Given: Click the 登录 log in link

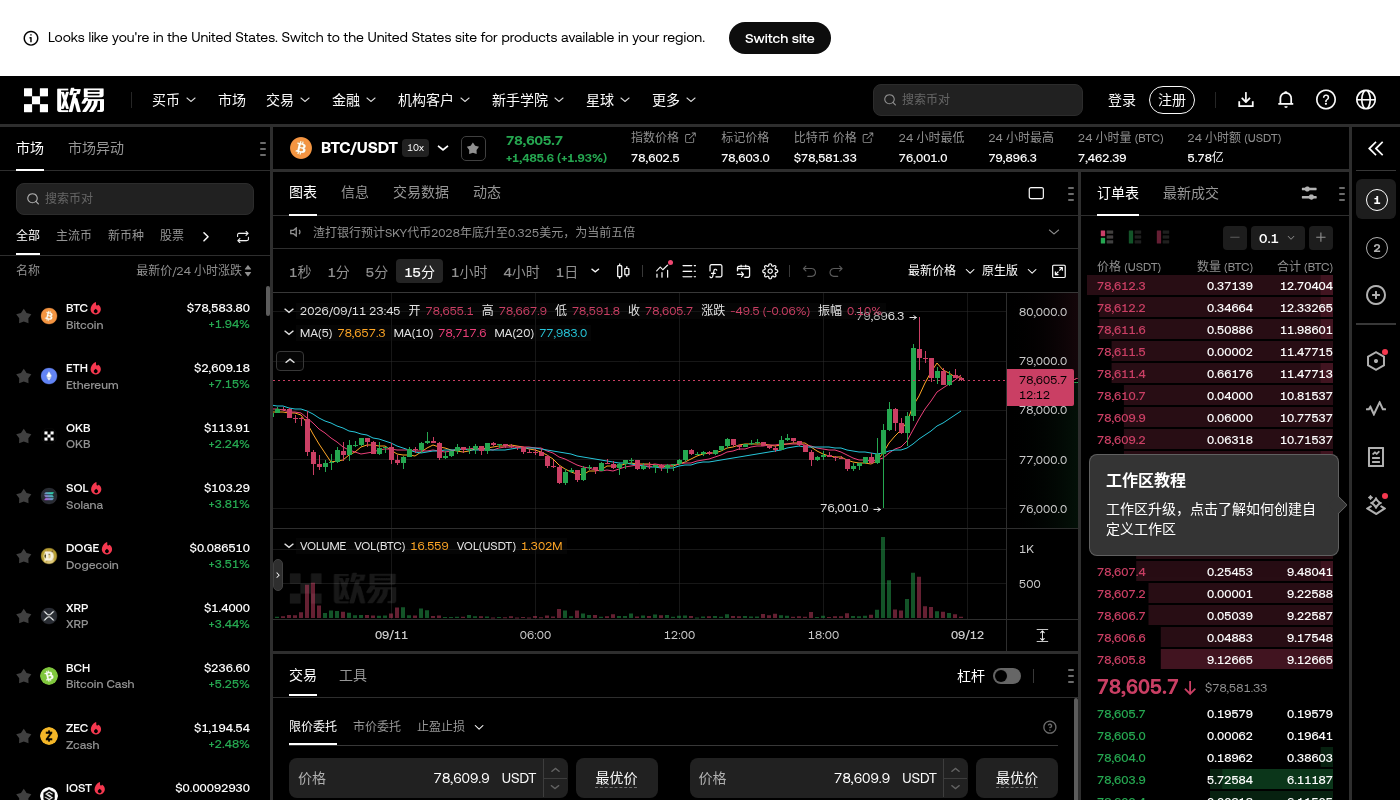Looking at the screenshot, I should (1122, 100).
